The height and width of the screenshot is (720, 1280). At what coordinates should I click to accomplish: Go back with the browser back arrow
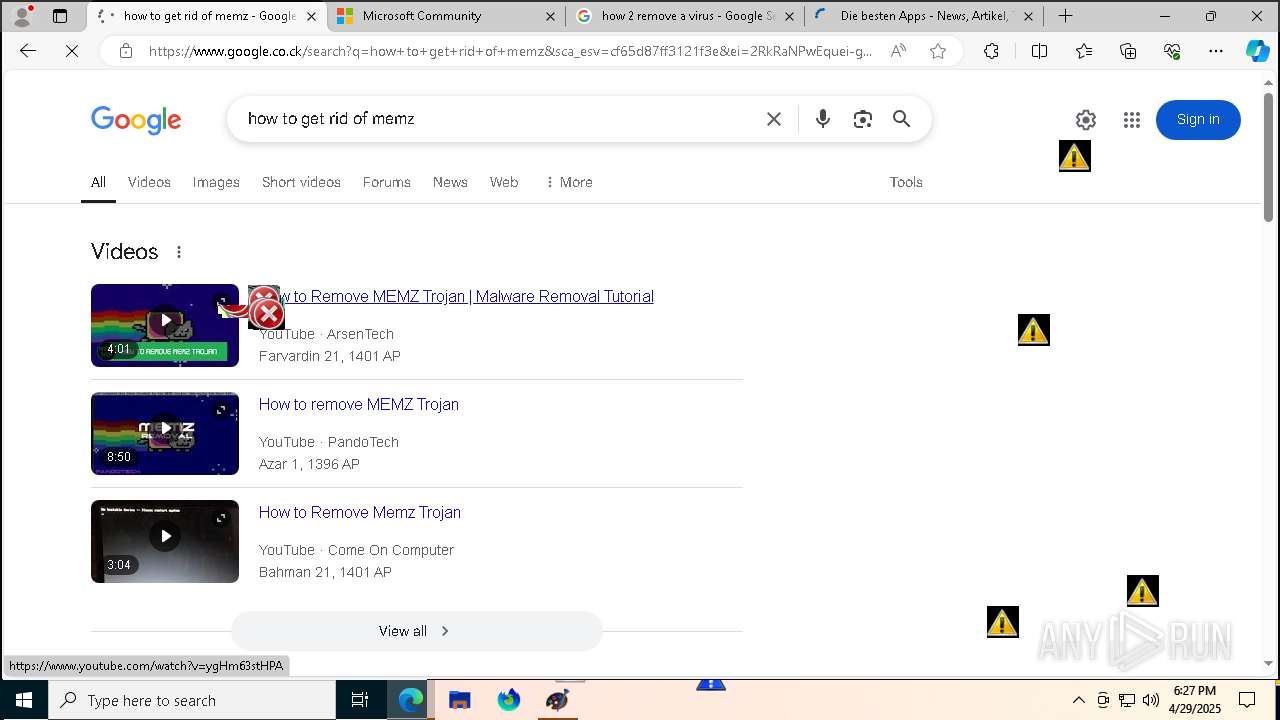click(28, 51)
